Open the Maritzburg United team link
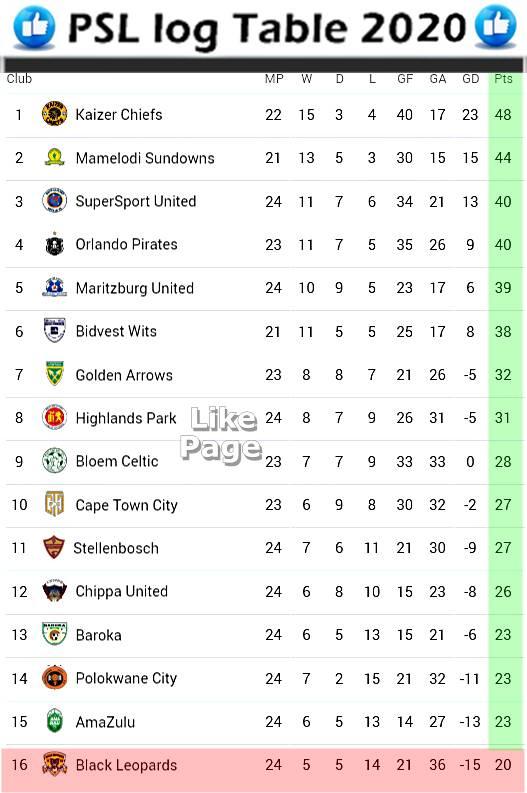527x793 pixels. click(x=135, y=288)
